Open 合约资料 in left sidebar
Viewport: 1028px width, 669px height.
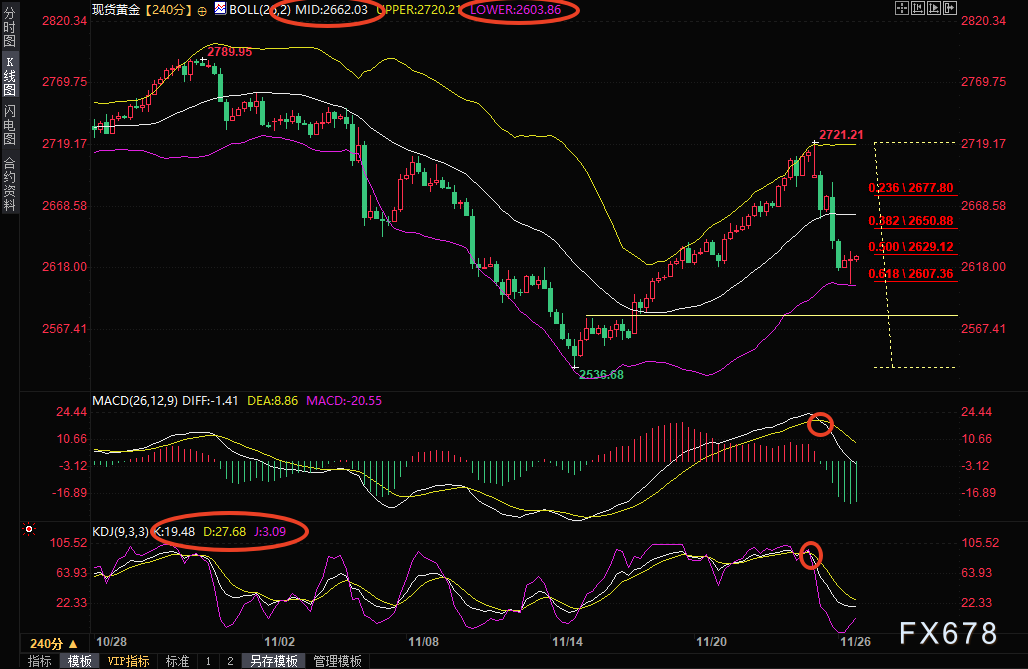(9, 183)
